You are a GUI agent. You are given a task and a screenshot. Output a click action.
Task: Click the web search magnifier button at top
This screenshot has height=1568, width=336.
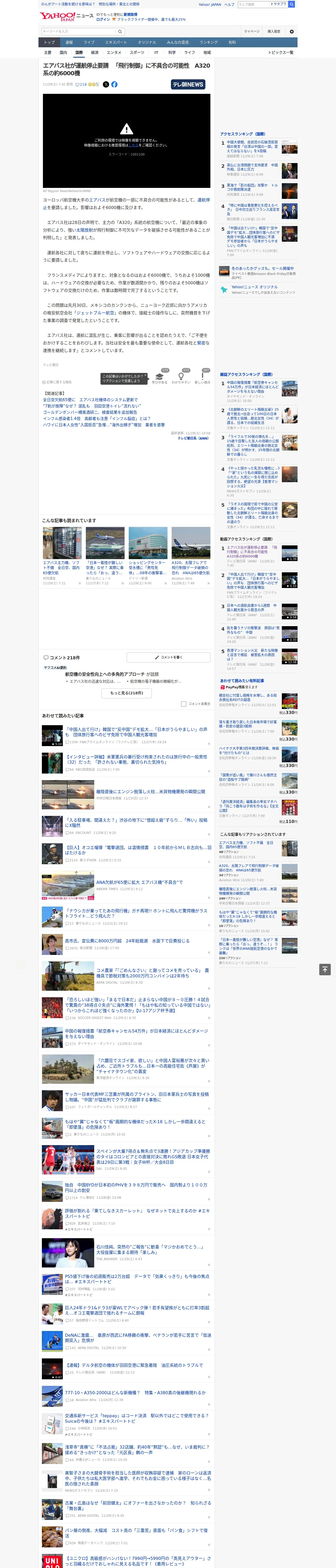point(292,4)
